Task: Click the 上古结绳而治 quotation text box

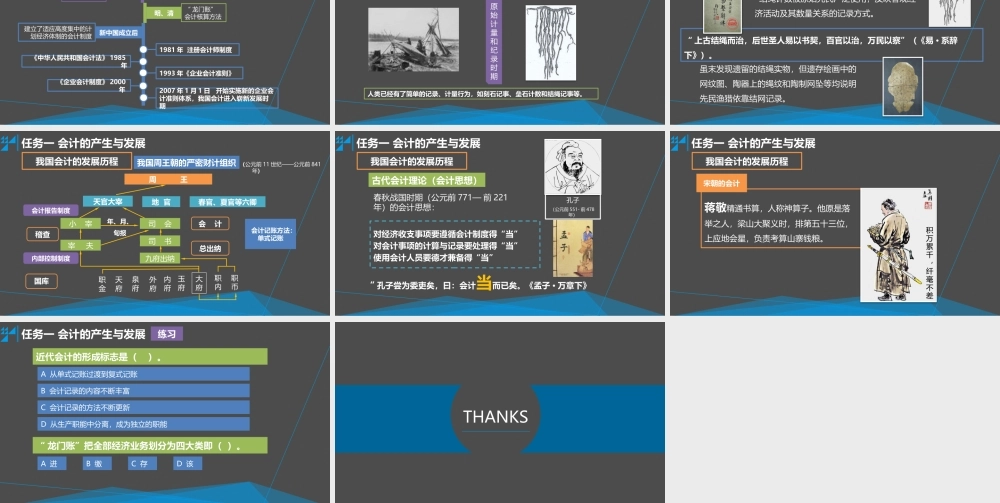Action: [832, 45]
